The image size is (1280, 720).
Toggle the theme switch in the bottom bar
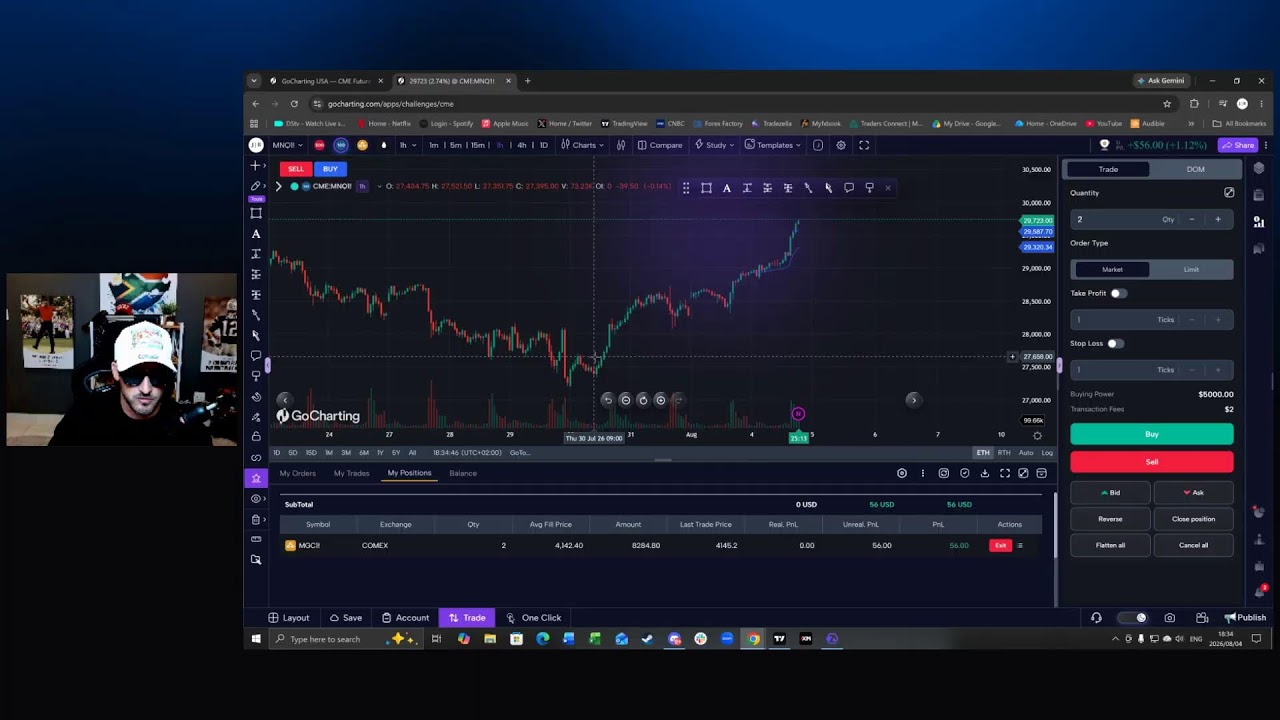[x=1133, y=618]
